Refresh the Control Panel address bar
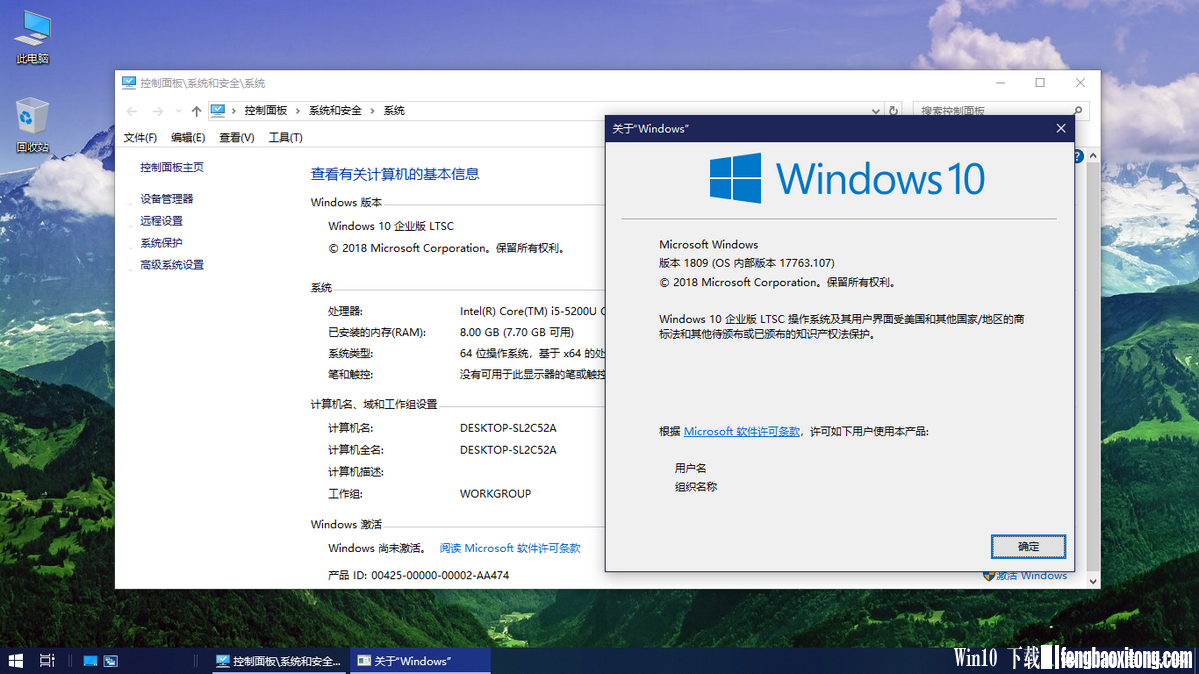Screen dimensions: 1199x674 893,111
